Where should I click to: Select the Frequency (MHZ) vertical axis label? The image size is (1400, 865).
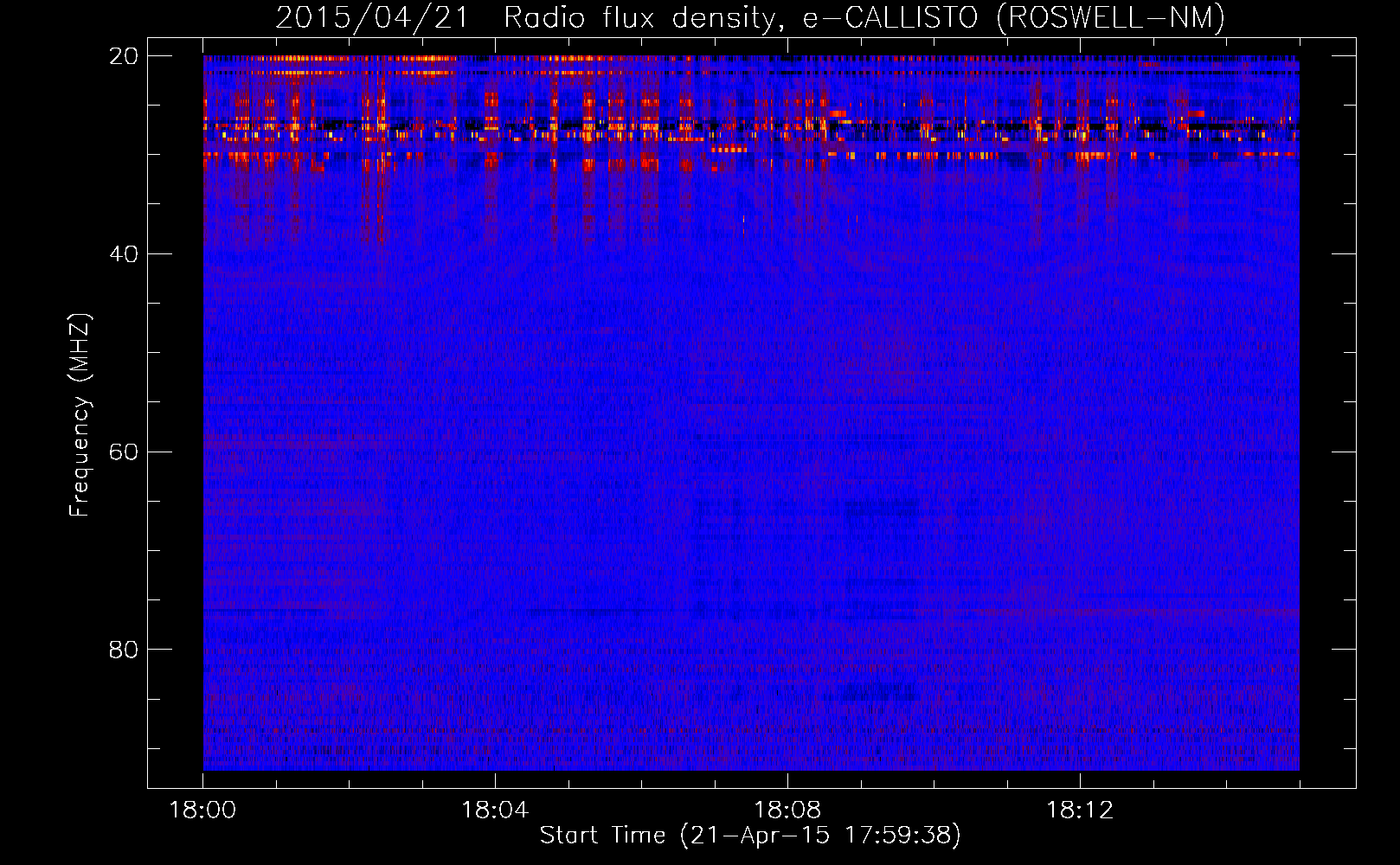point(80,415)
